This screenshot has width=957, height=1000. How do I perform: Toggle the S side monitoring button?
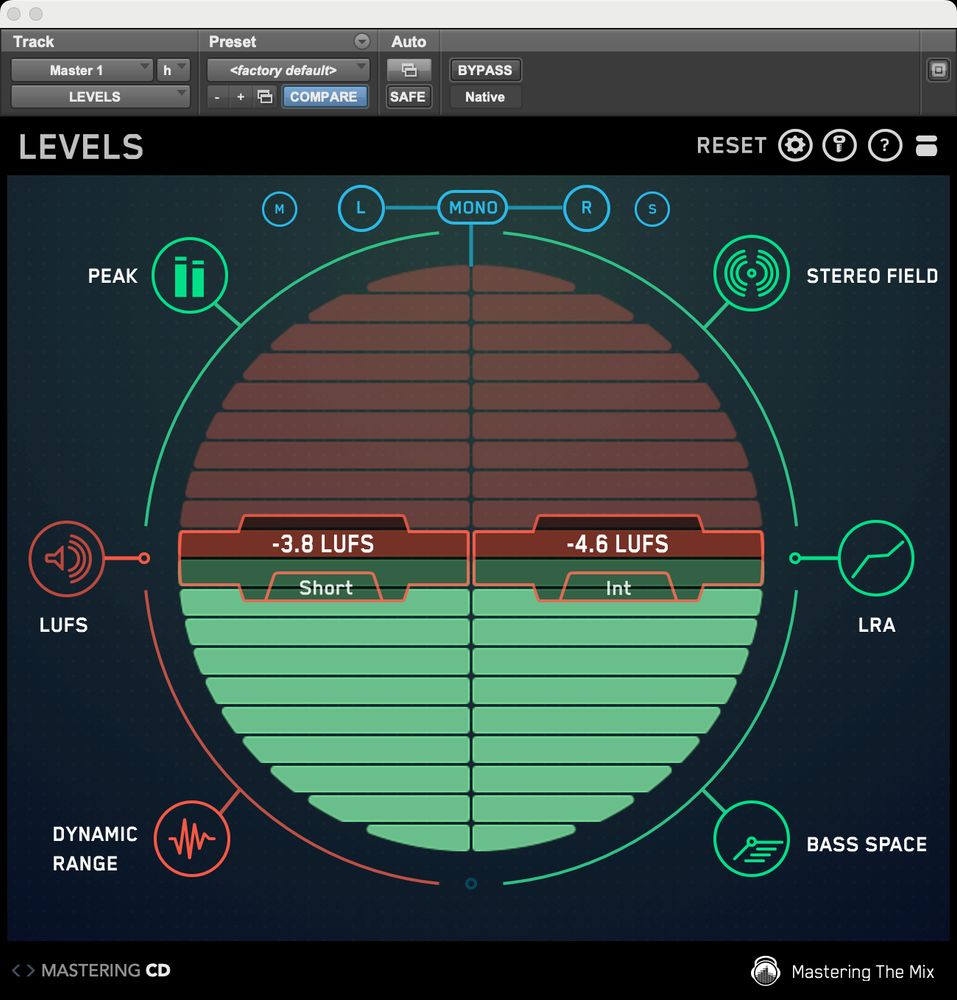tap(652, 209)
